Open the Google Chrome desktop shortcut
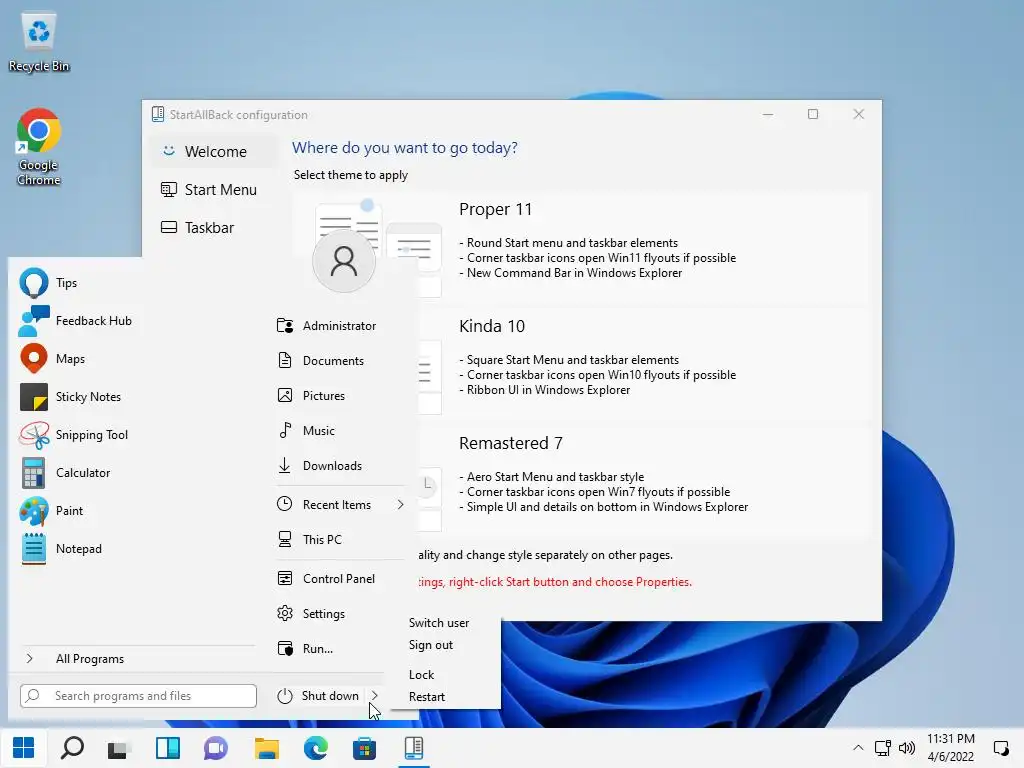The height and width of the screenshot is (768, 1024). [x=39, y=147]
